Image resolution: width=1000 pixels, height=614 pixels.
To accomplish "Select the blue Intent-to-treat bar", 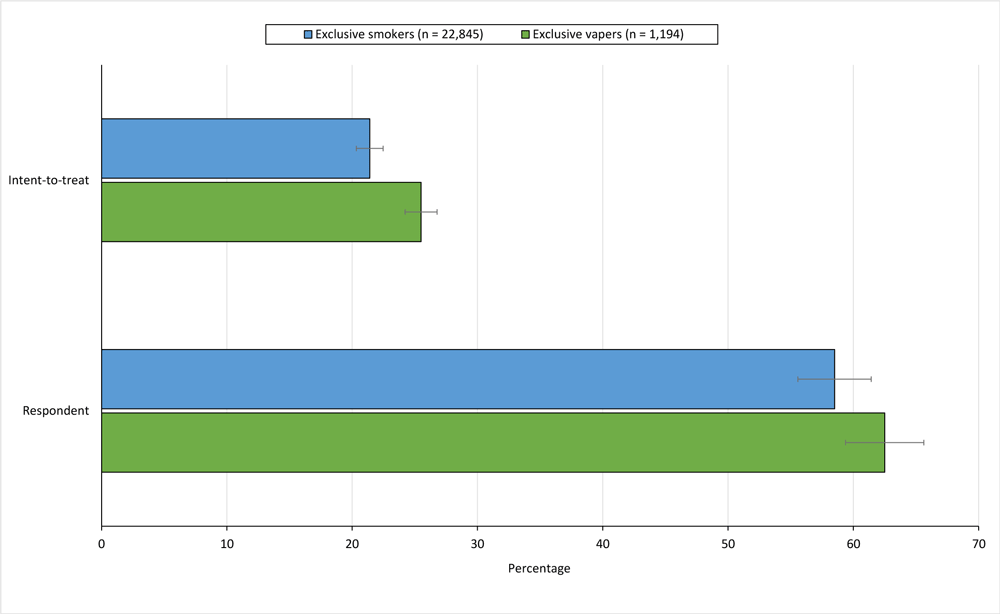I will click(x=230, y=148).
